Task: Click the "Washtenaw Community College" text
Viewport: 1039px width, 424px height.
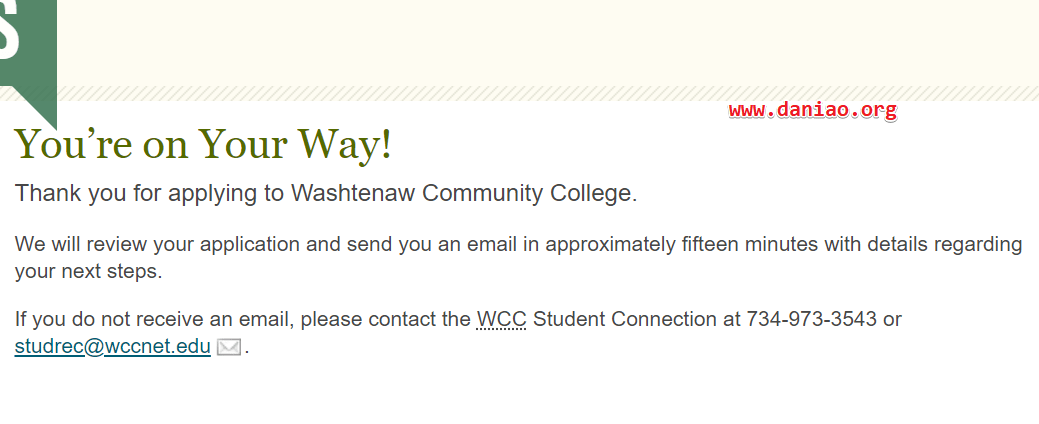Action: [x=461, y=193]
